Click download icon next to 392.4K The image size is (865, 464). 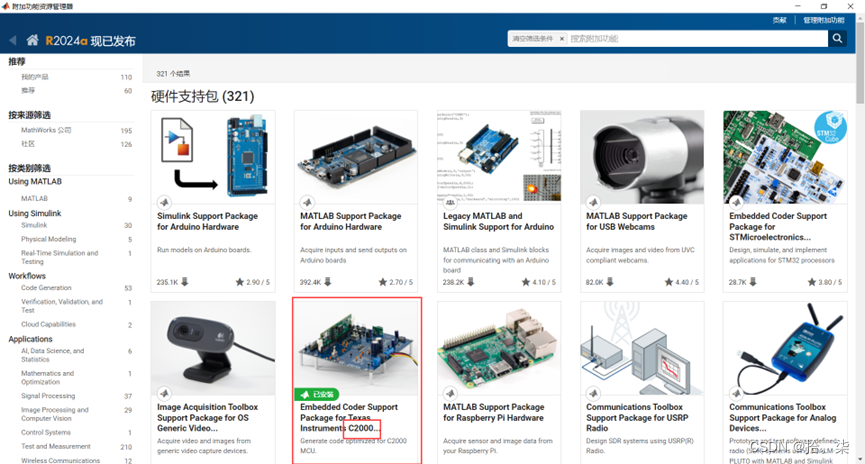[328, 281]
